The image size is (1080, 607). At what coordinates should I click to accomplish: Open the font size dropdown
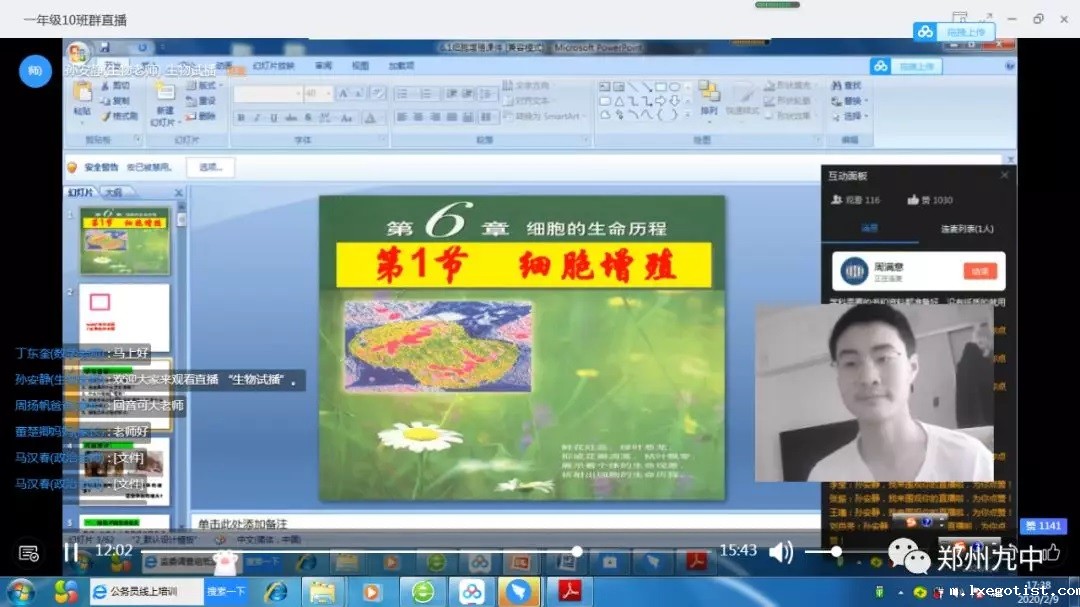coord(327,93)
